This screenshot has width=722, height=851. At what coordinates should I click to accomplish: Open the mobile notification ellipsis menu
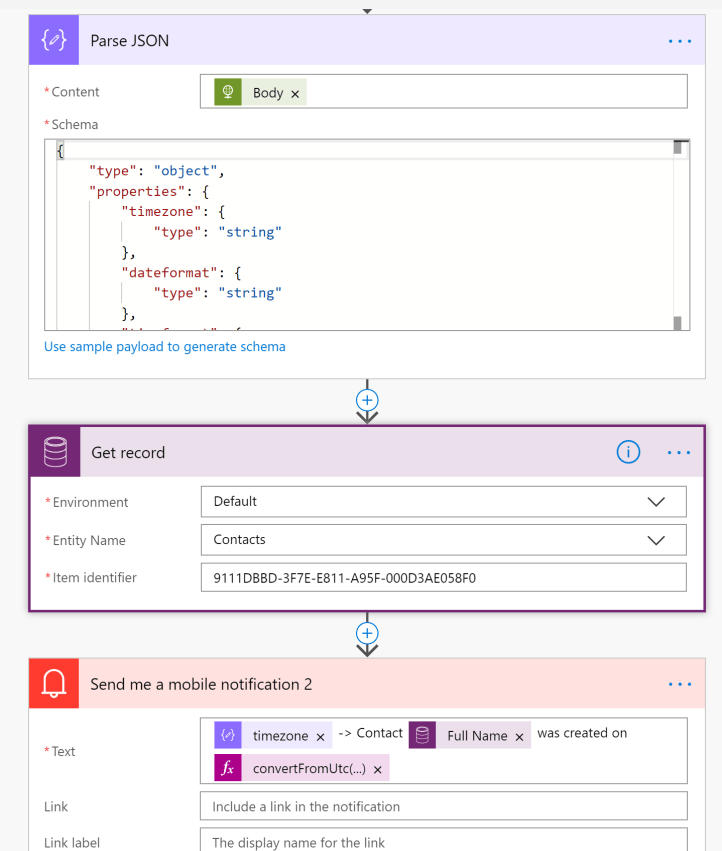point(679,684)
